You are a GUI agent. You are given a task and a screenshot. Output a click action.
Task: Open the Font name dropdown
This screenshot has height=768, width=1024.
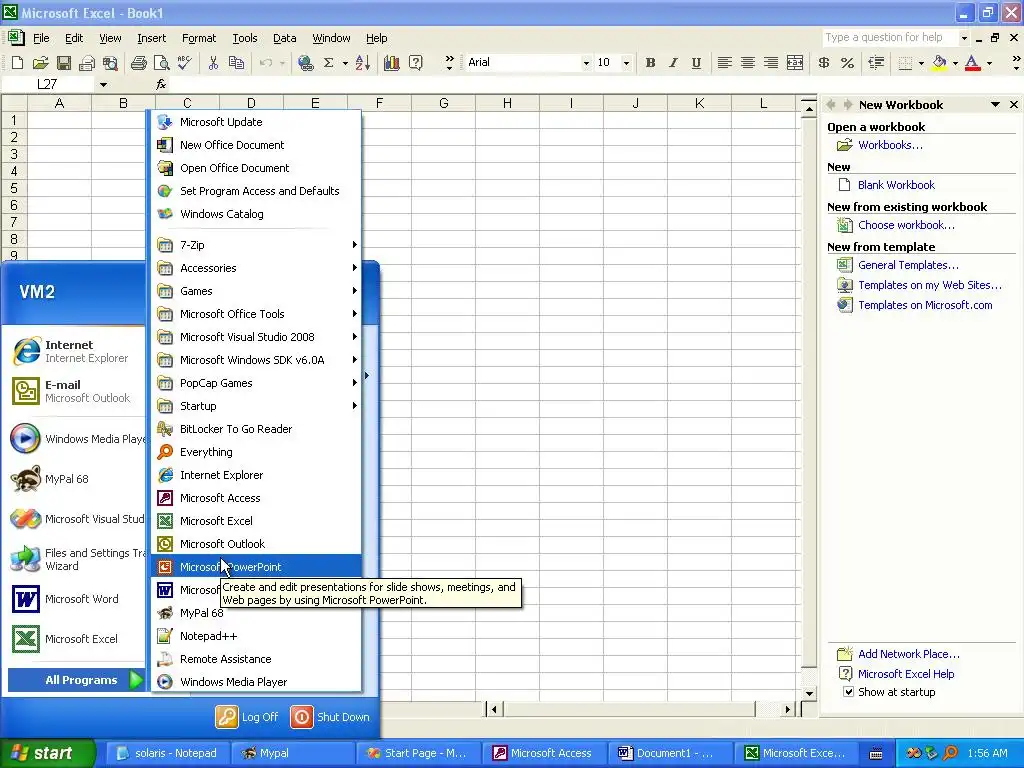pos(586,63)
